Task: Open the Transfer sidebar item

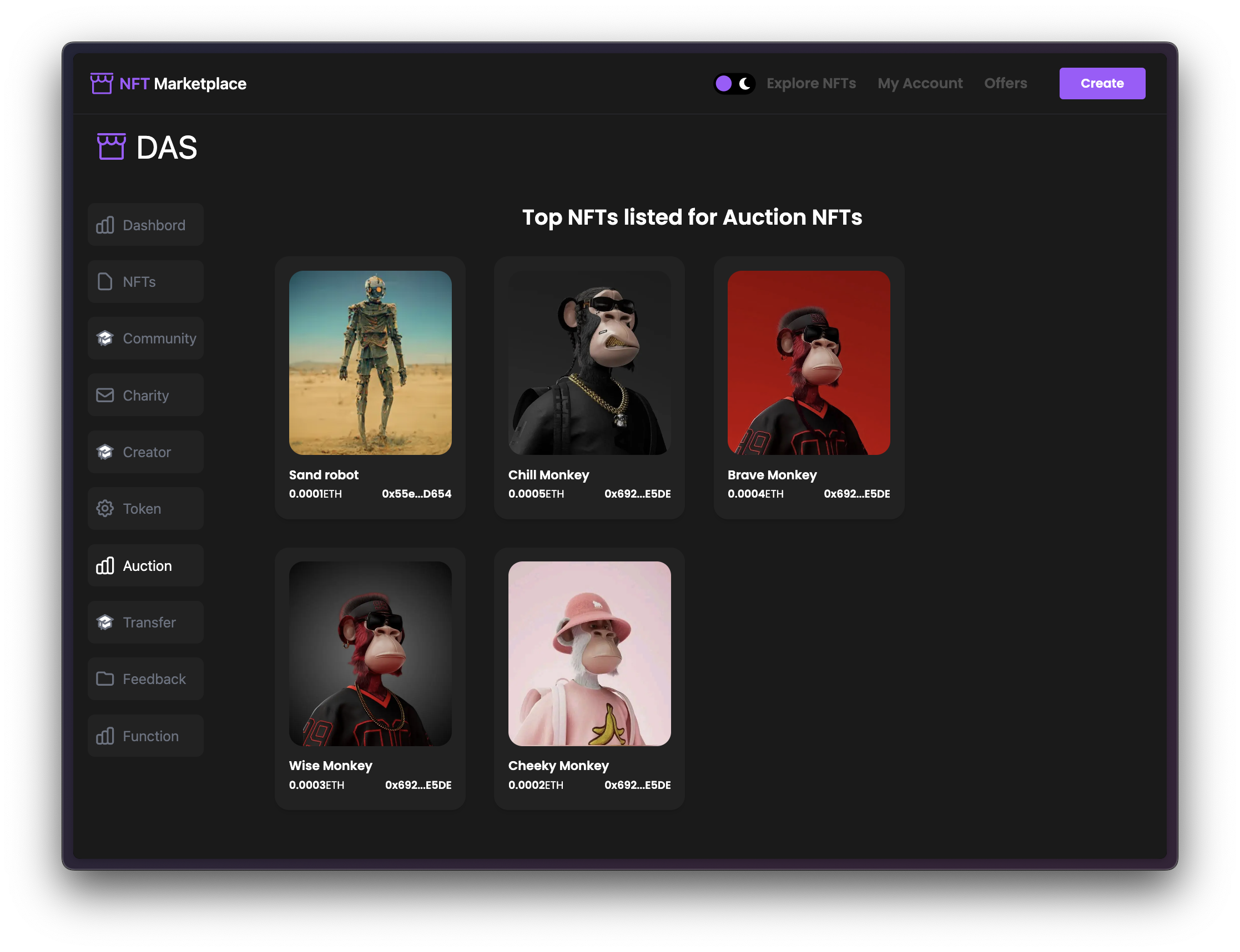Action: pyautogui.click(x=146, y=622)
